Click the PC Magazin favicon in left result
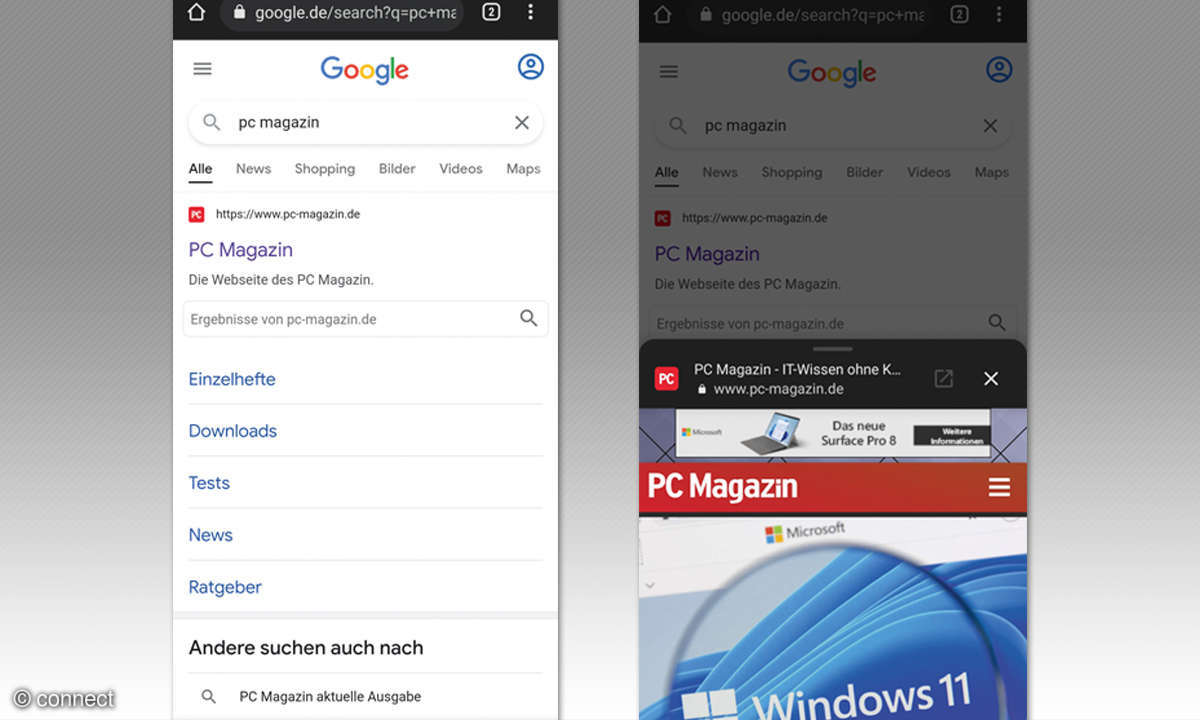The height and width of the screenshot is (720, 1200). 197,214
